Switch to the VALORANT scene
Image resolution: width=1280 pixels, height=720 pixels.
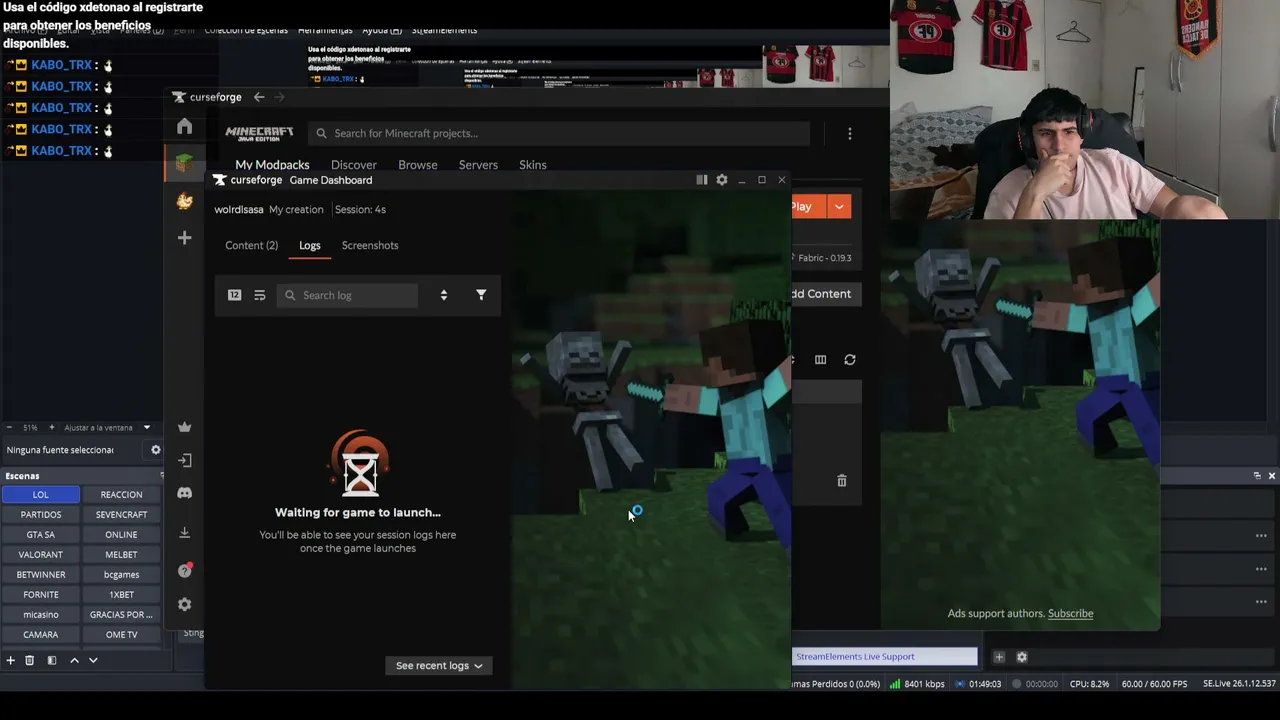tap(41, 555)
